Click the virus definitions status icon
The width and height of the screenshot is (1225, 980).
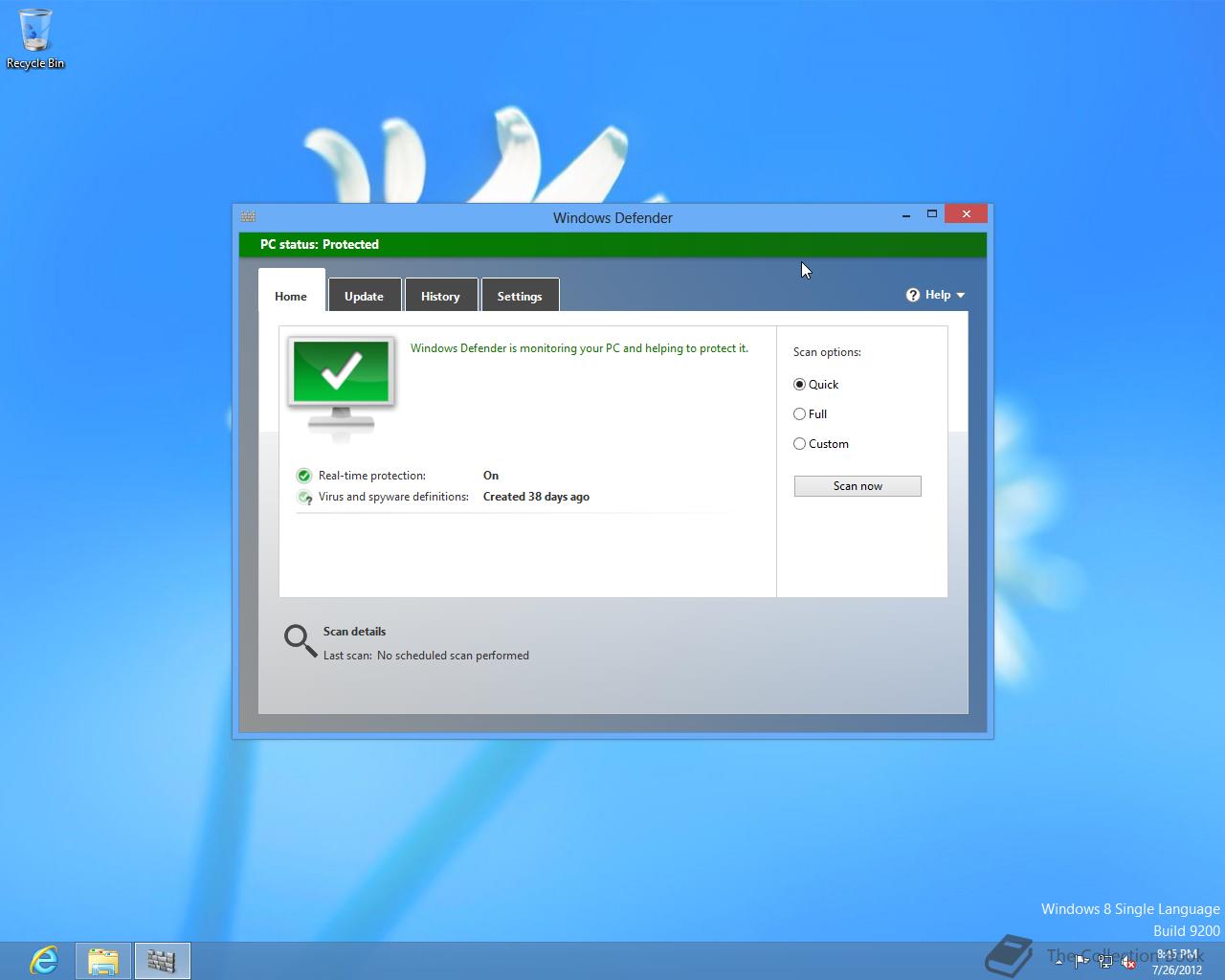(x=304, y=497)
